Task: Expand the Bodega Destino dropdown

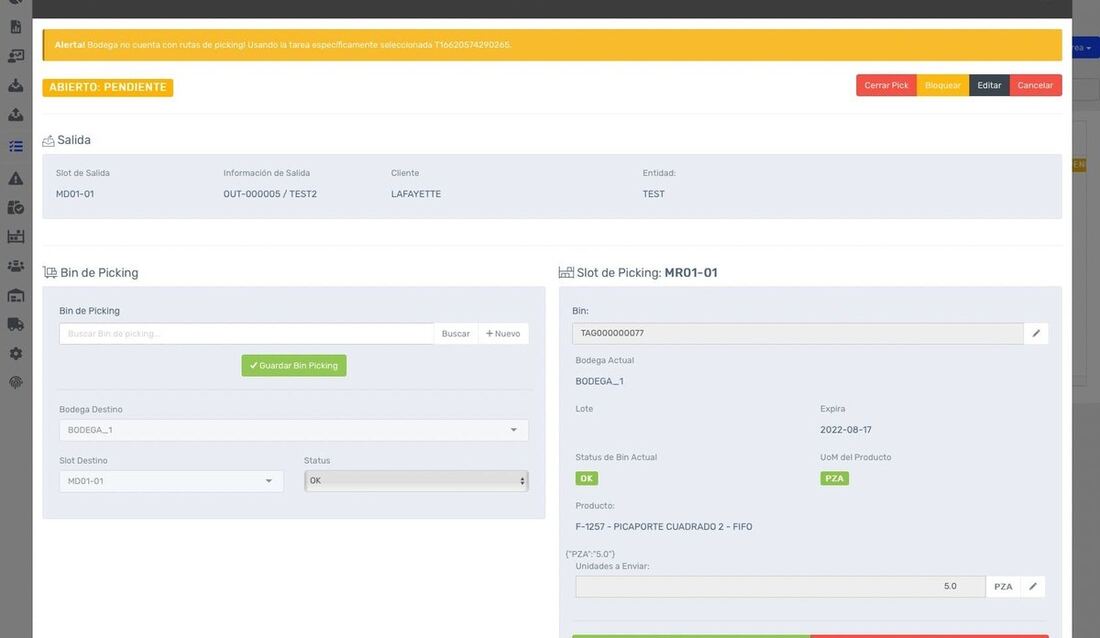Action: point(293,430)
